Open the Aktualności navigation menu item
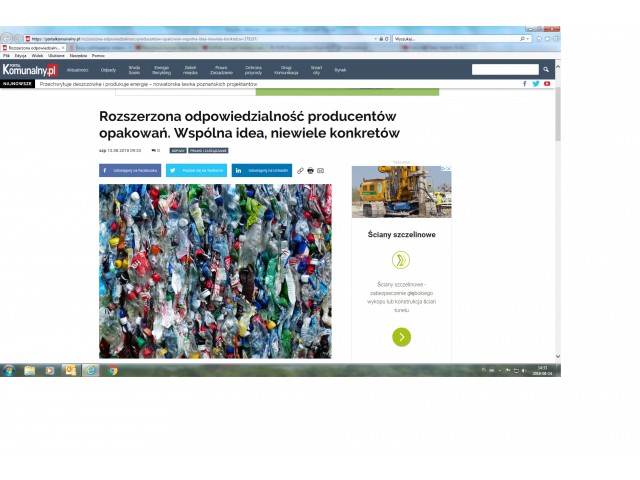 (x=78, y=70)
